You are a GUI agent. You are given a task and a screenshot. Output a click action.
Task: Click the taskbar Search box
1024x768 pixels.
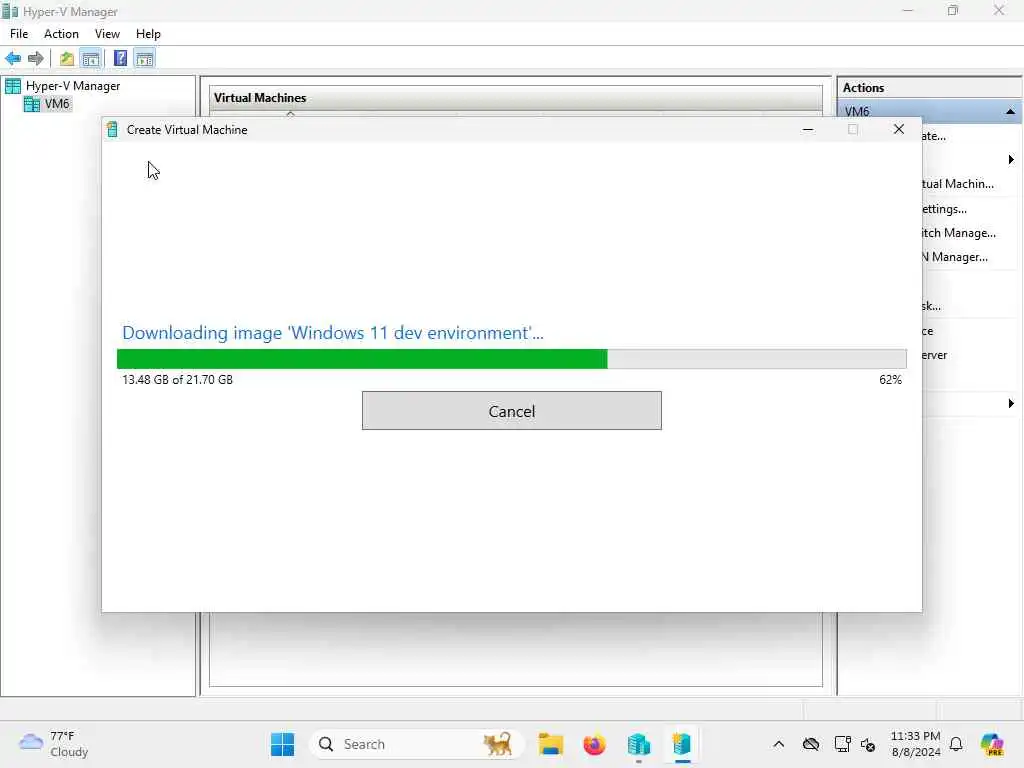tap(416, 744)
